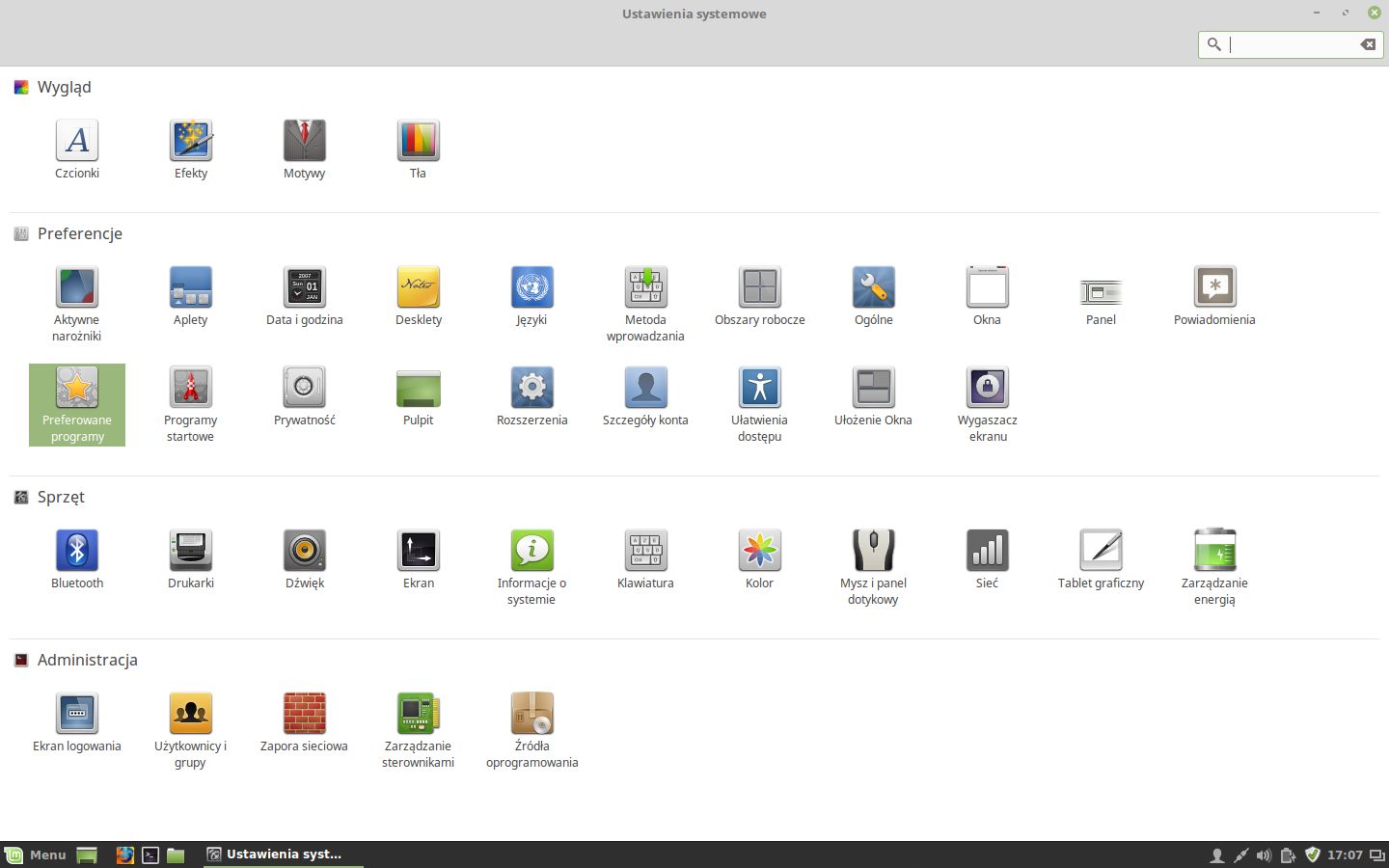Open Ułatwienia dostępu accessibility settings
This screenshot has width=1389, height=868.
coord(760,405)
